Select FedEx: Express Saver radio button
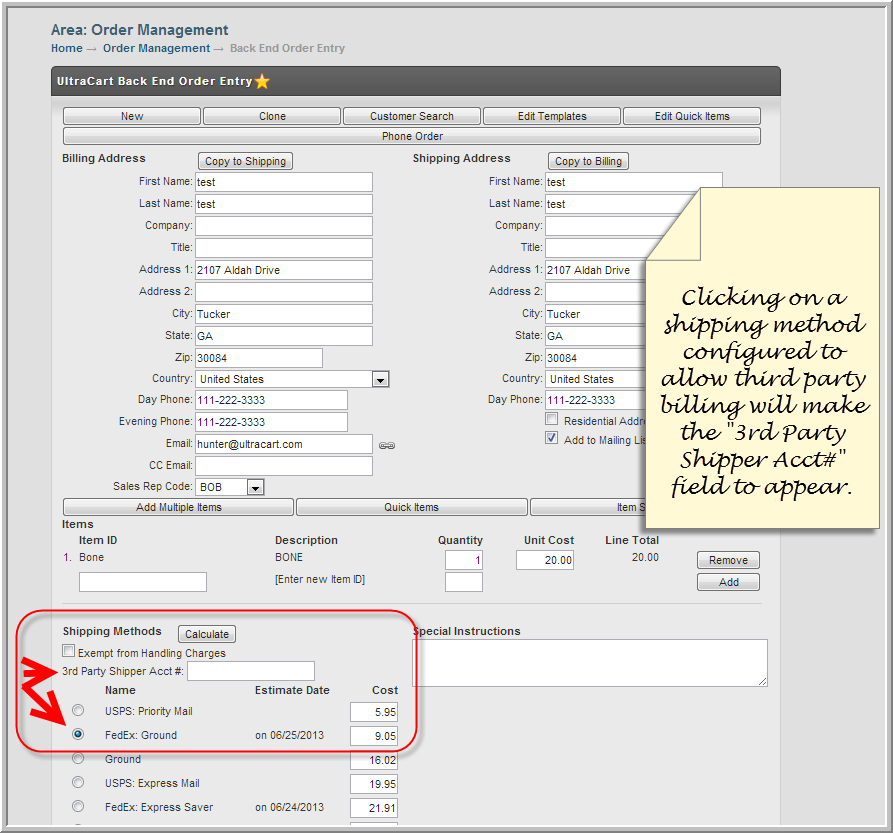This screenshot has height=833, width=893. [78, 806]
